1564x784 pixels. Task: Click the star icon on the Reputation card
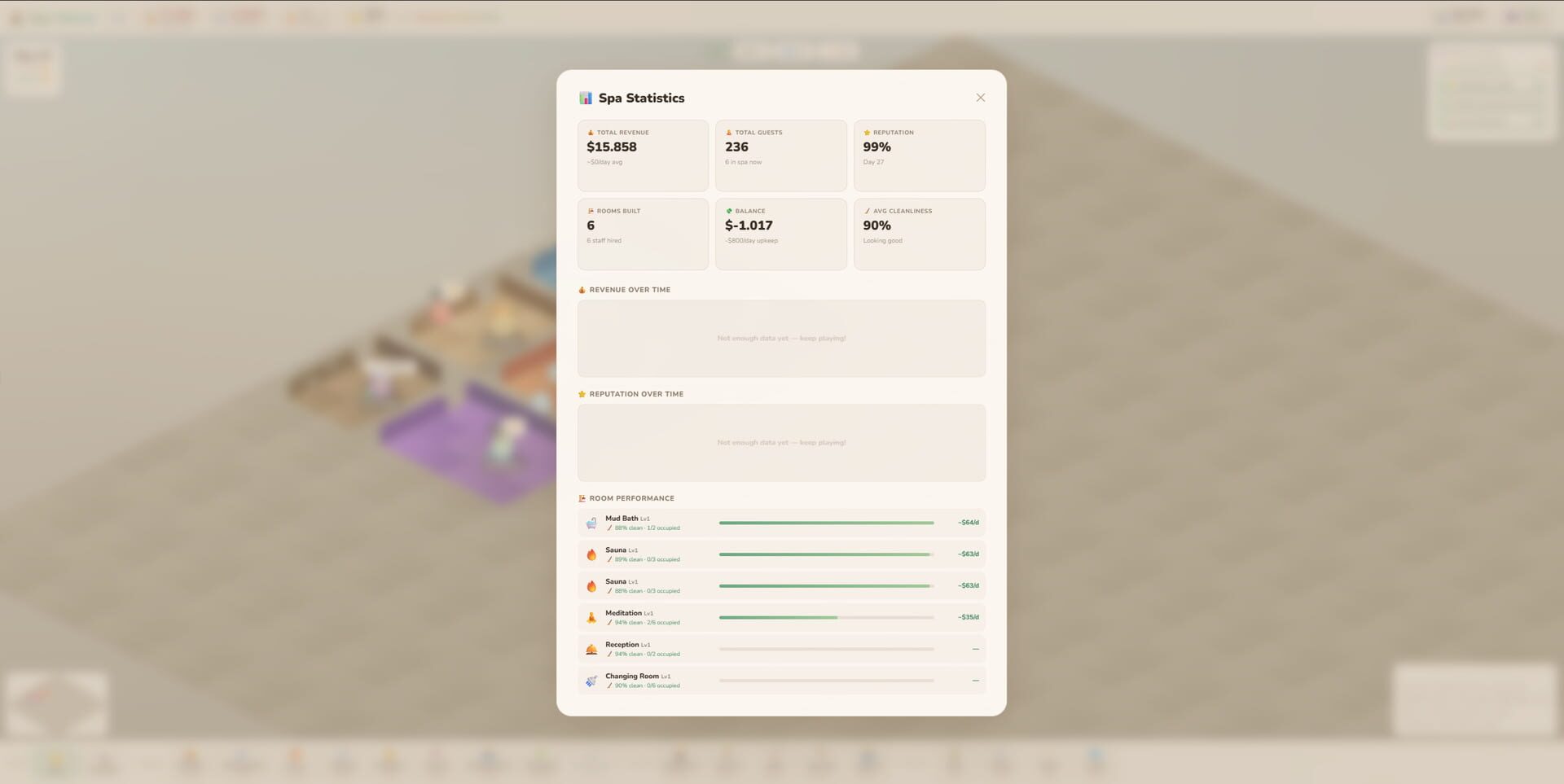866,132
